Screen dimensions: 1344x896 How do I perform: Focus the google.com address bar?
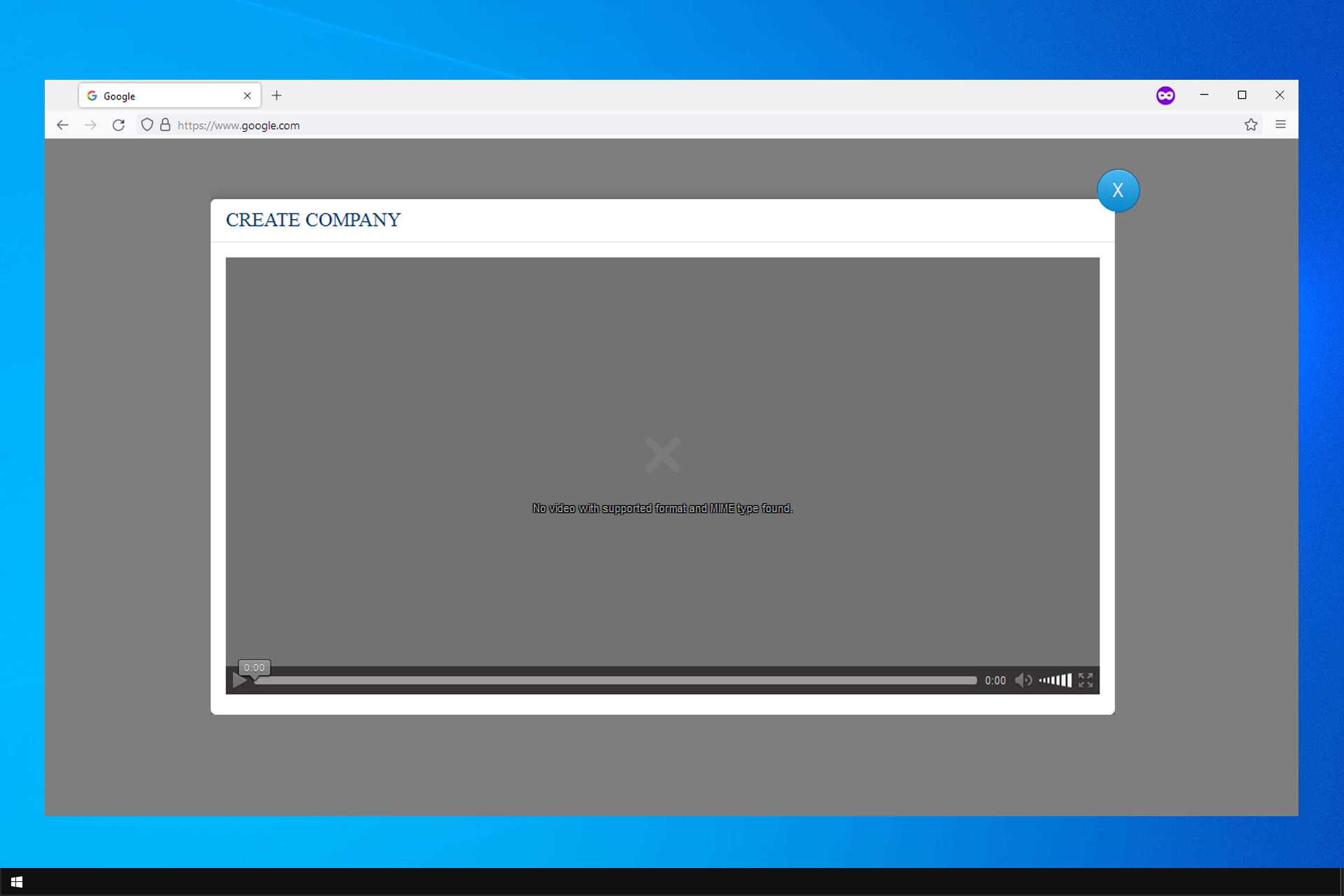click(x=700, y=125)
